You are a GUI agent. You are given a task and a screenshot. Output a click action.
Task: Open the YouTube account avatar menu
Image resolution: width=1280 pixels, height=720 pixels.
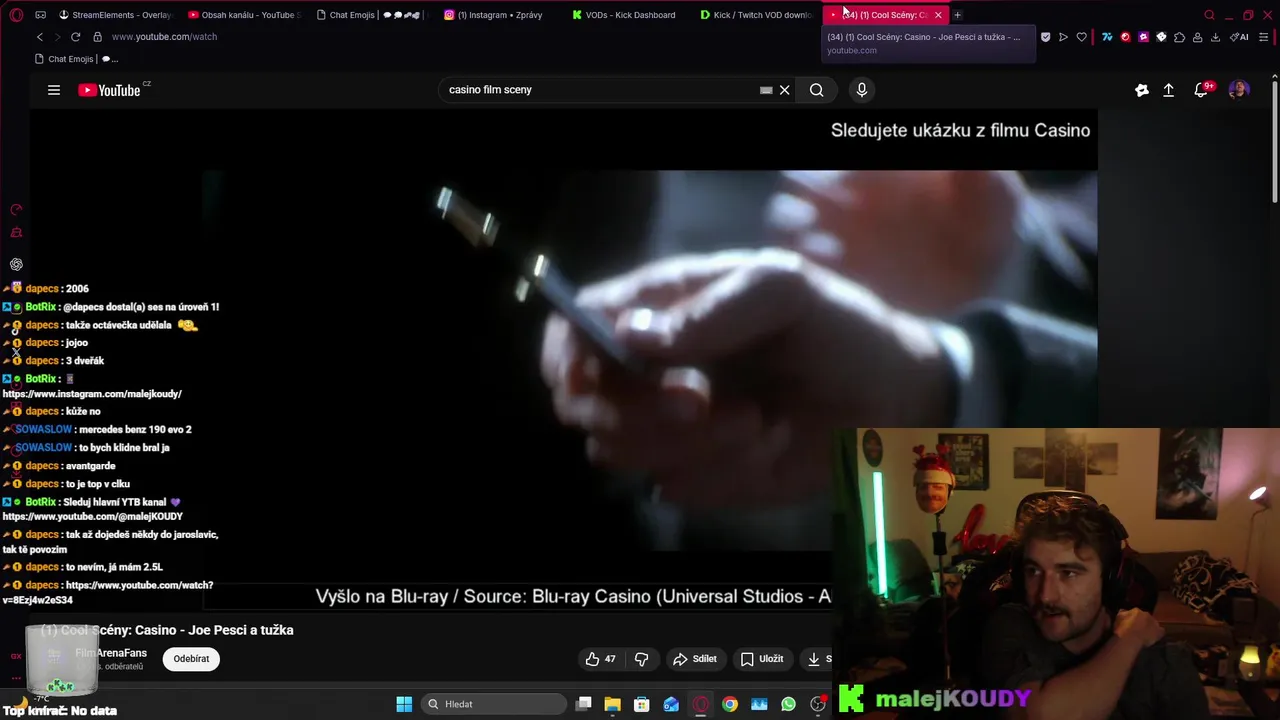[x=1239, y=90]
